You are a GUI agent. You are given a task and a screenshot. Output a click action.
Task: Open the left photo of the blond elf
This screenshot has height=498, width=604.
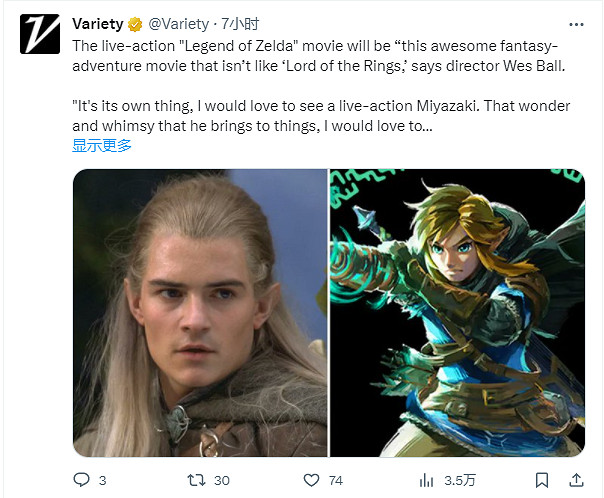click(x=200, y=313)
